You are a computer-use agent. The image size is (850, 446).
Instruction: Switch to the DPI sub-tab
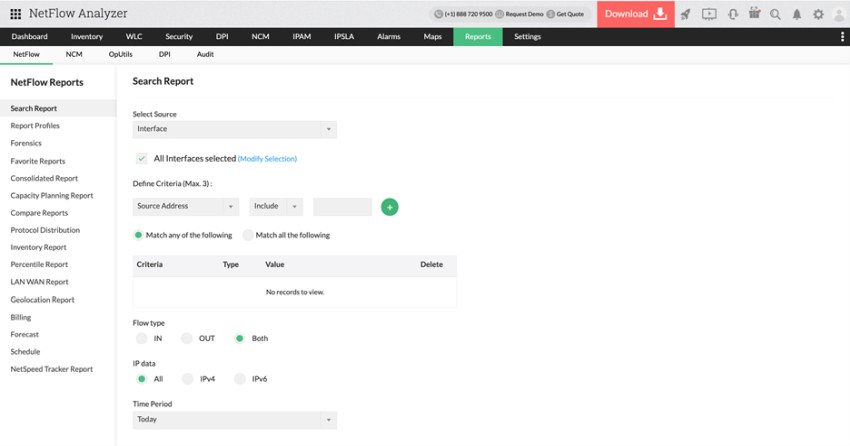point(165,54)
